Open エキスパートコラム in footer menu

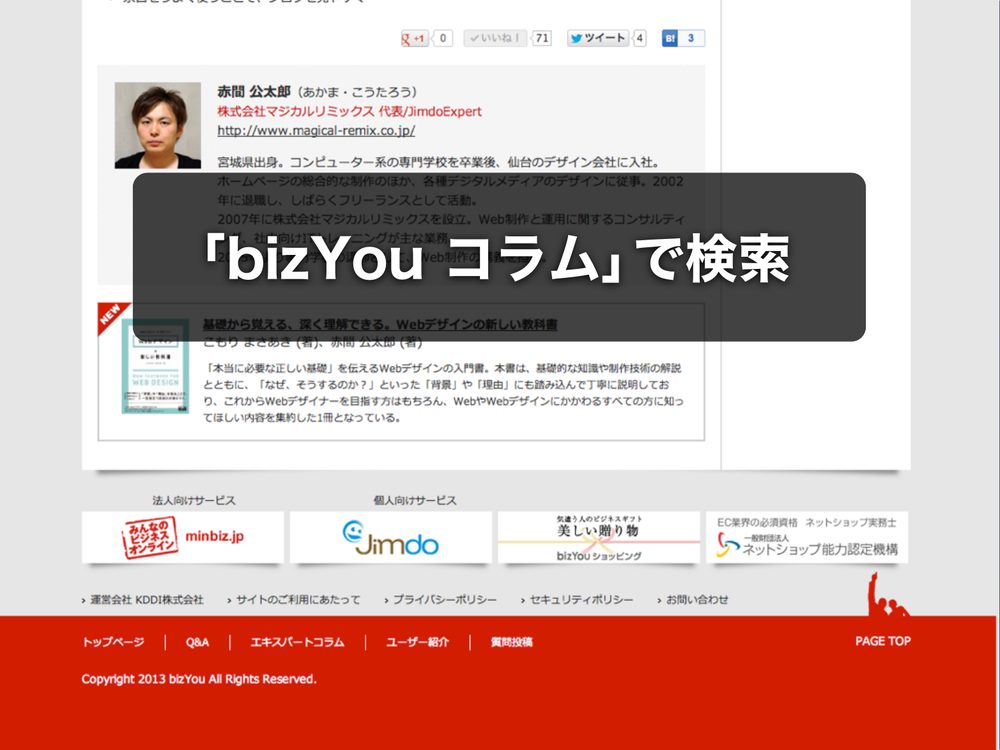(x=297, y=642)
